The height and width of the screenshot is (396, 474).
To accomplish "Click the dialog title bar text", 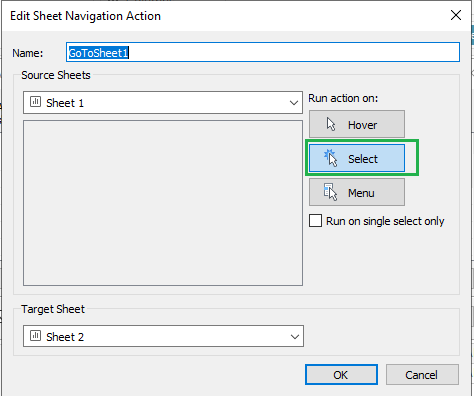I will (85, 16).
